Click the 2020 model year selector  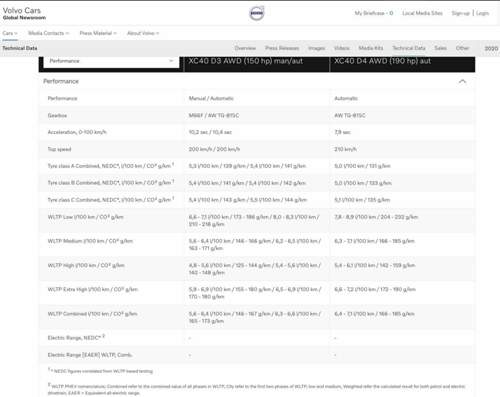[491, 49]
